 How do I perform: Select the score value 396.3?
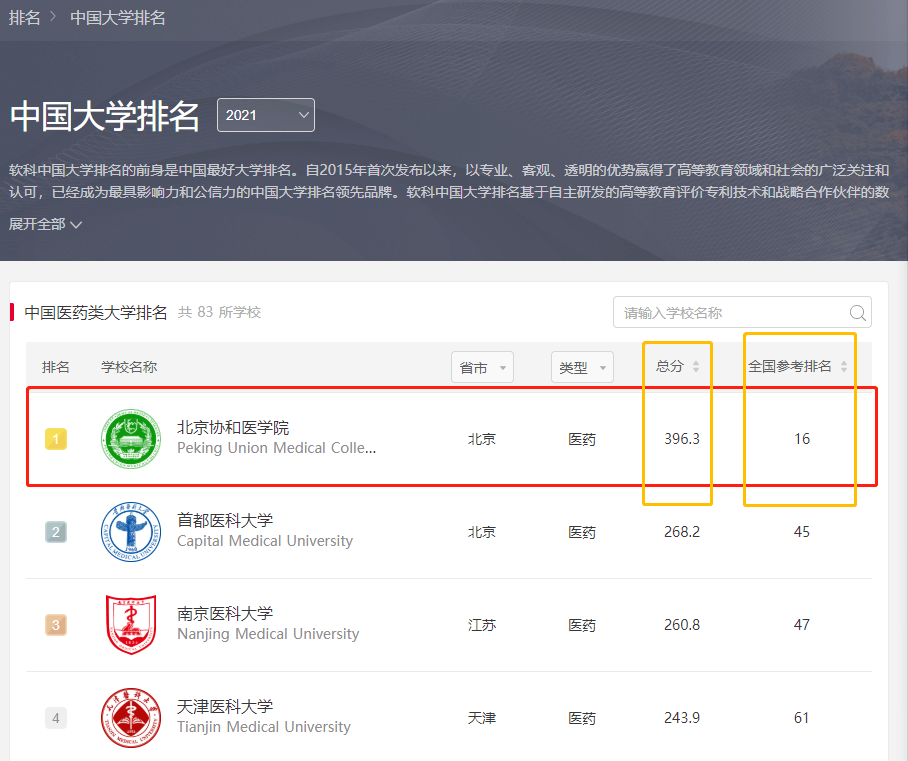pyautogui.click(x=682, y=439)
